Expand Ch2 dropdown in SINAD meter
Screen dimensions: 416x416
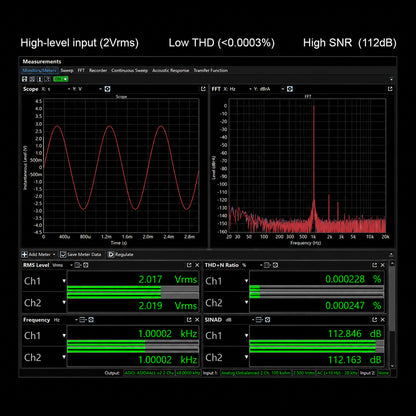click(246, 357)
